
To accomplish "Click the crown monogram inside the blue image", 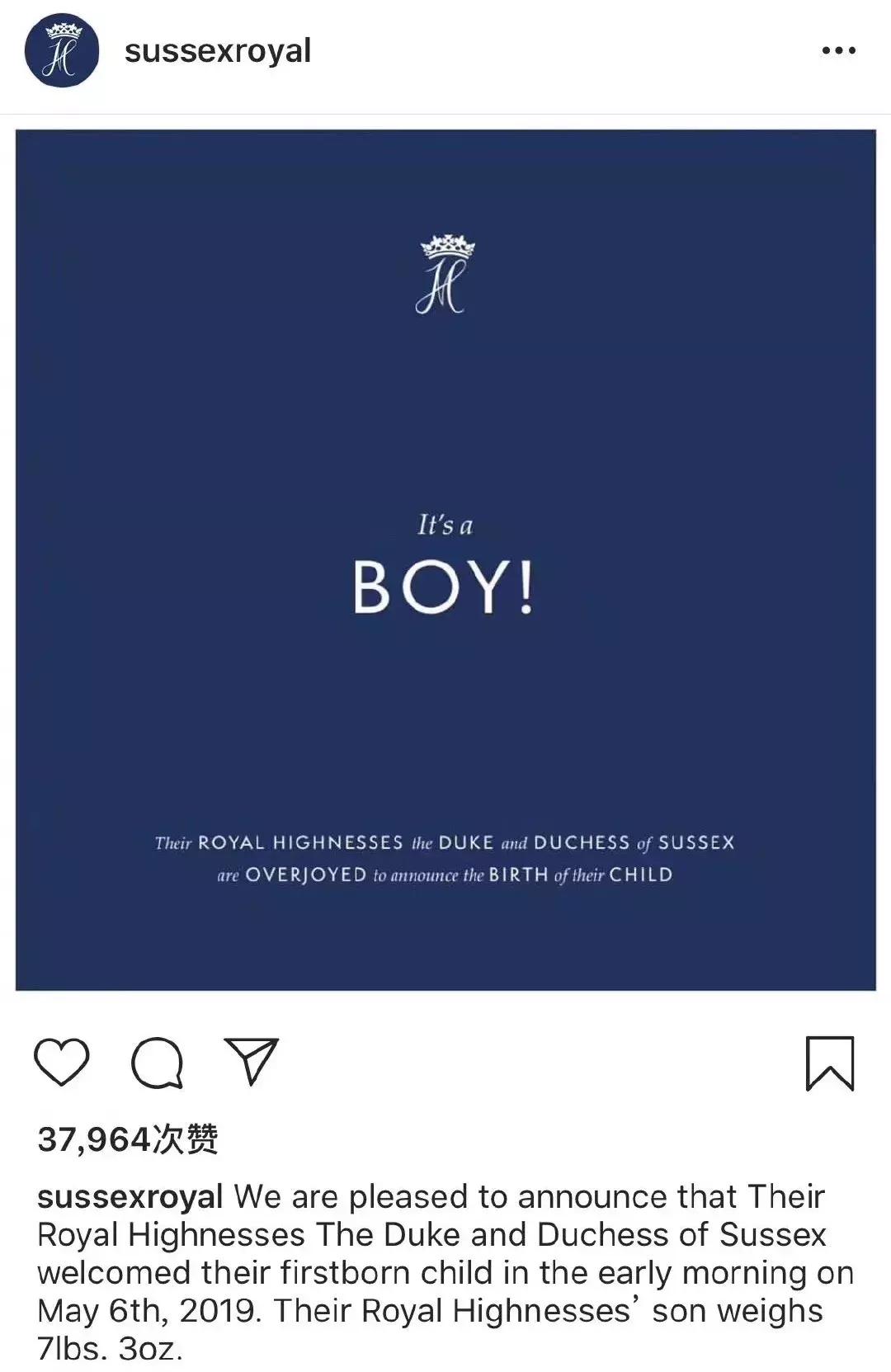I will [445, 275].
